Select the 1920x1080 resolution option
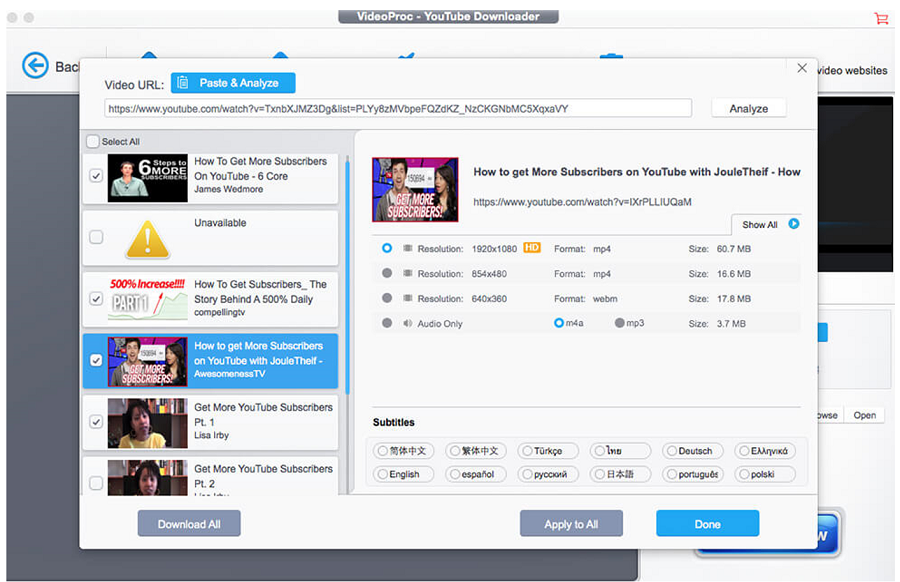The image size is (900, 582). tap(387, 248)
